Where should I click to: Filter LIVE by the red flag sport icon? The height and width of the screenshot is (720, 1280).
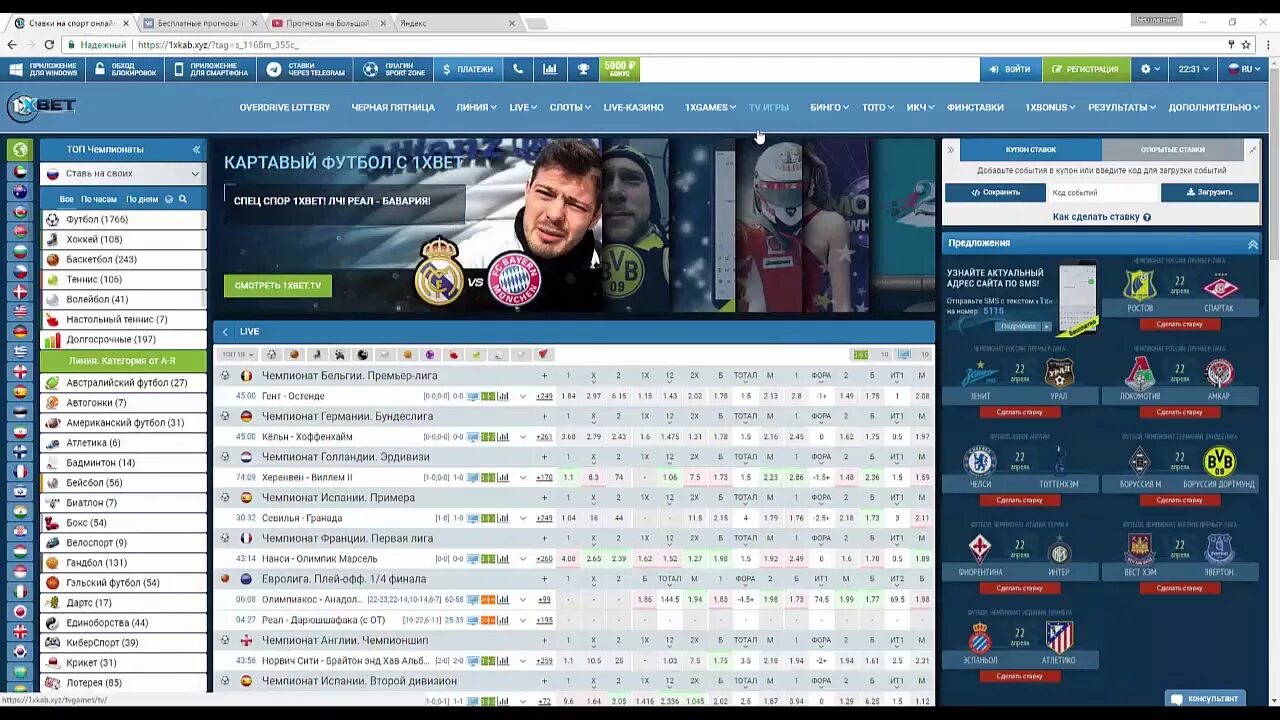coord(543,354)
